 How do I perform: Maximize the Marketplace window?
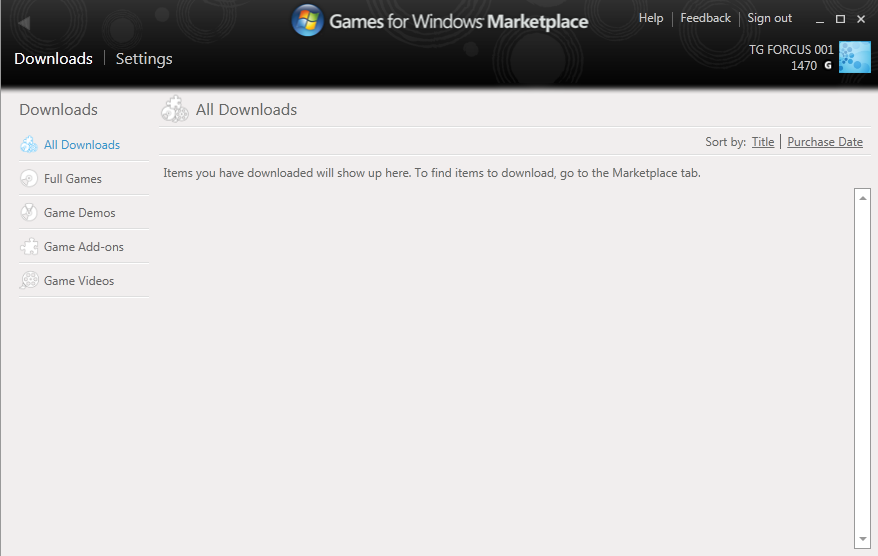pyautogui.click(x=840, y=19)
